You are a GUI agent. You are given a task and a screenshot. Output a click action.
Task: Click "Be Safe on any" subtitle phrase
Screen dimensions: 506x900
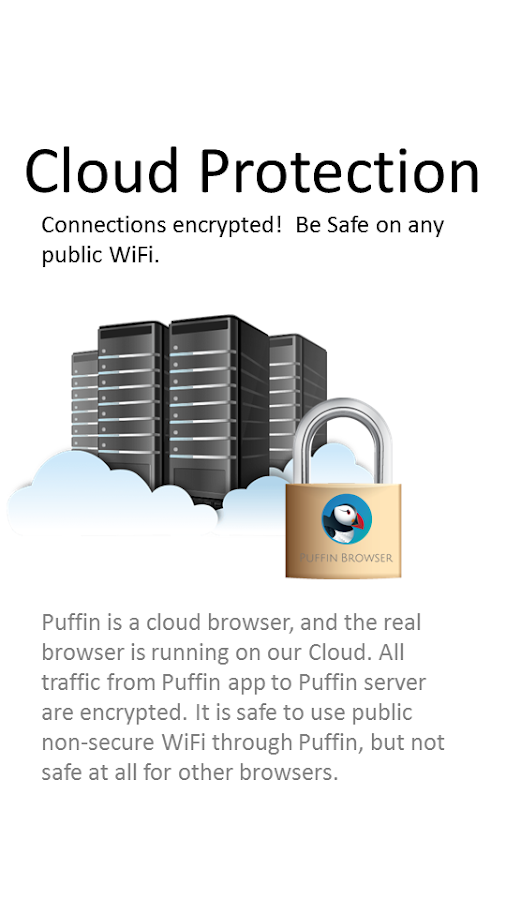tap(370, 224)
